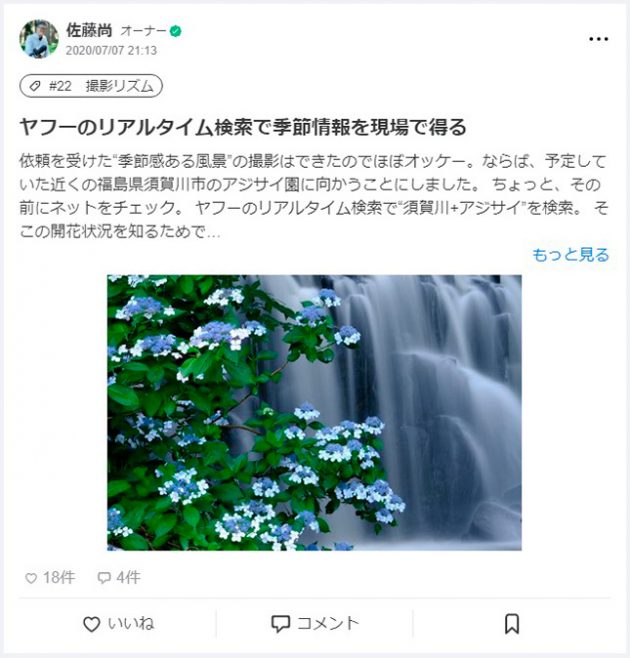Viewport: 630px width, 658px height.
Task: Open author name 佐藤尚
Action: click(x=89, y=30)
